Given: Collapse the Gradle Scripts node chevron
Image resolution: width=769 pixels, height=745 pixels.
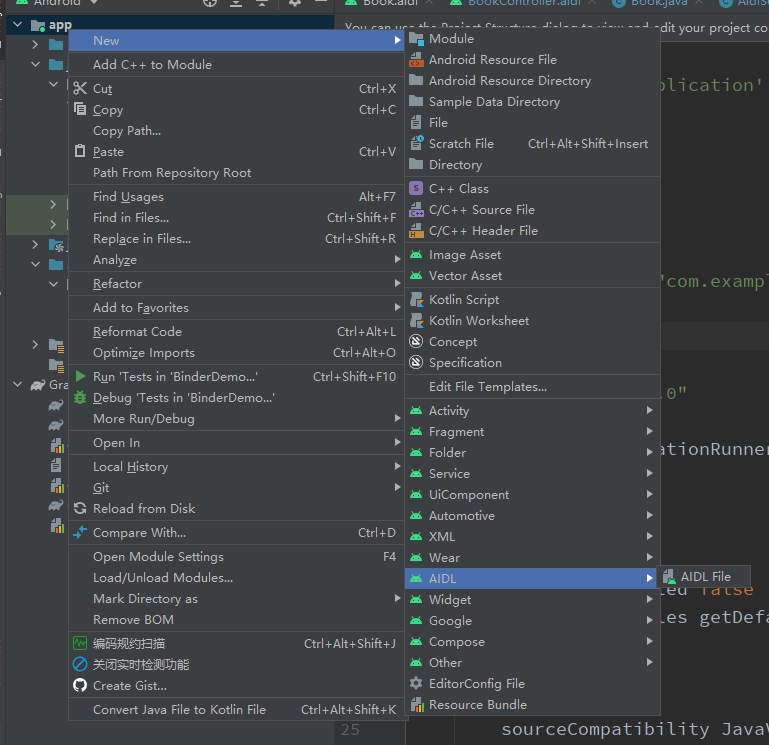Looking at the screenshot, I should 18,385.
